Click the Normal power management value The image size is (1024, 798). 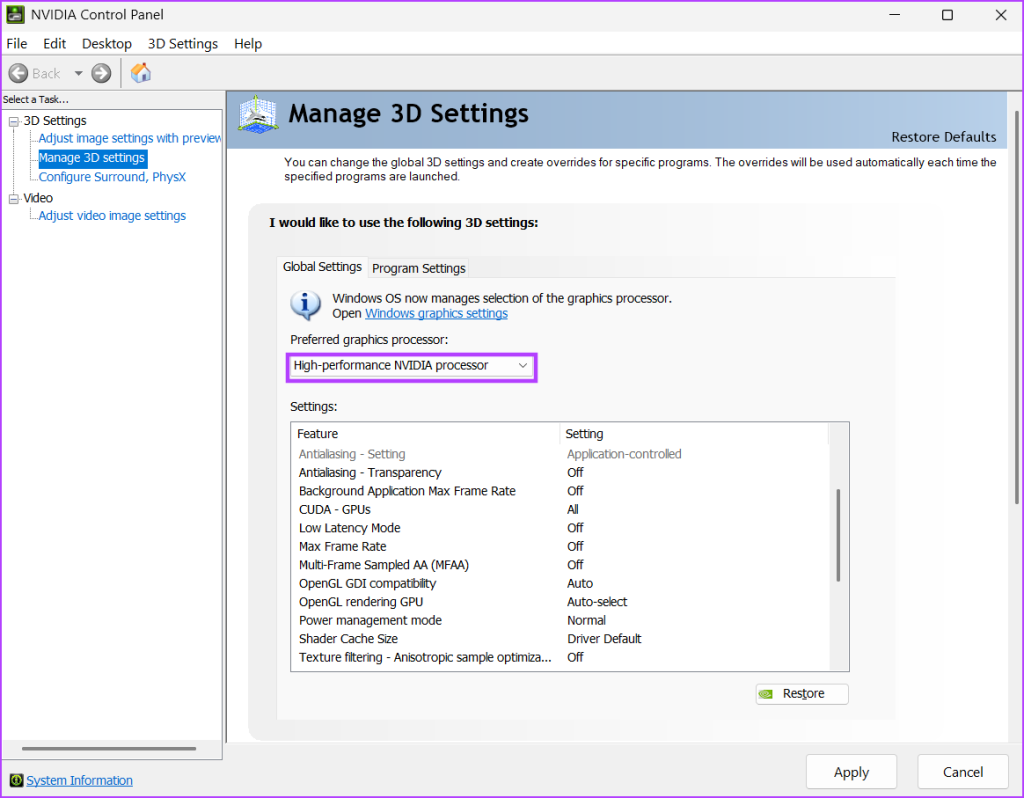[586, 620]
